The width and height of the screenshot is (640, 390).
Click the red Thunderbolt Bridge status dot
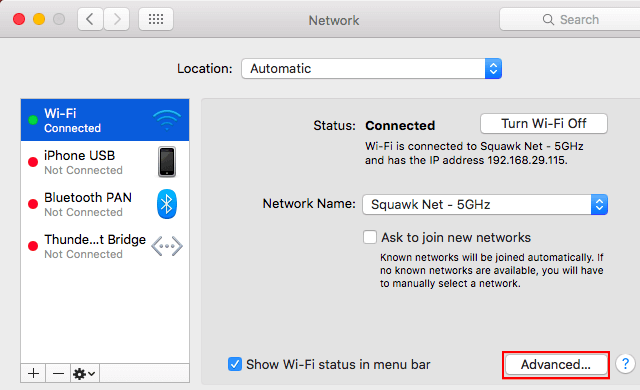(33, 246)
